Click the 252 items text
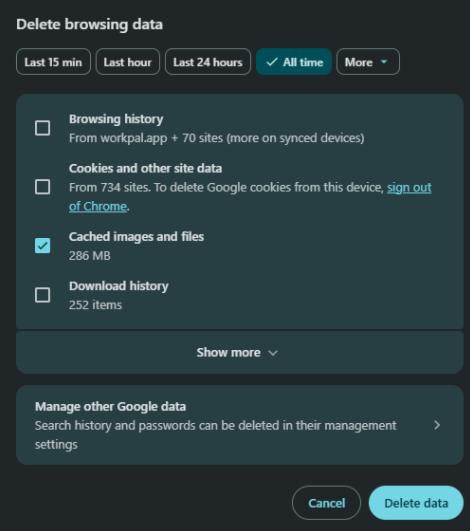 95,305
